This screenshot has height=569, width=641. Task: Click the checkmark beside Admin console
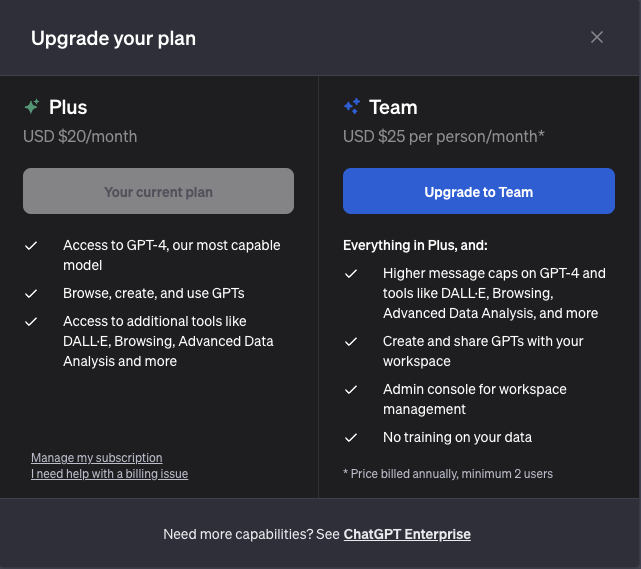(x=351, y=390)
